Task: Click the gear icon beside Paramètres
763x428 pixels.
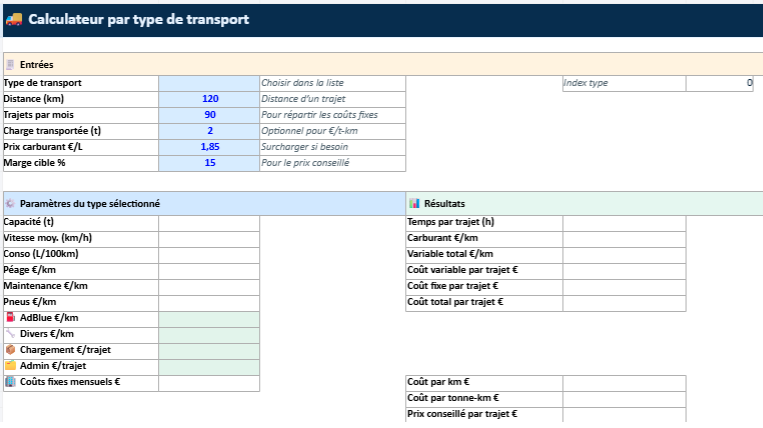Action: pyautogui.click(x=10, y=203)
